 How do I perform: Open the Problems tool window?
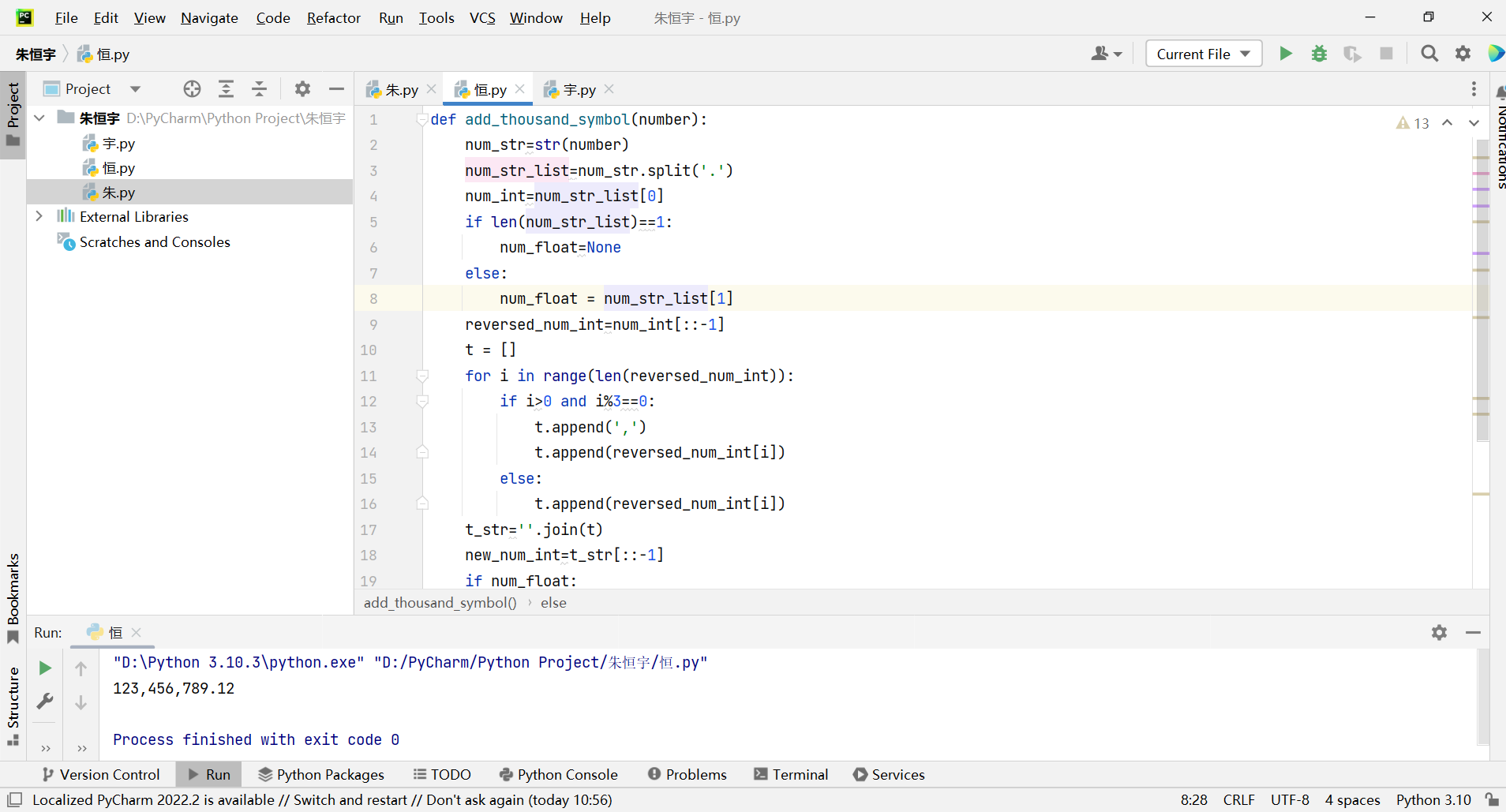(687, 774)
